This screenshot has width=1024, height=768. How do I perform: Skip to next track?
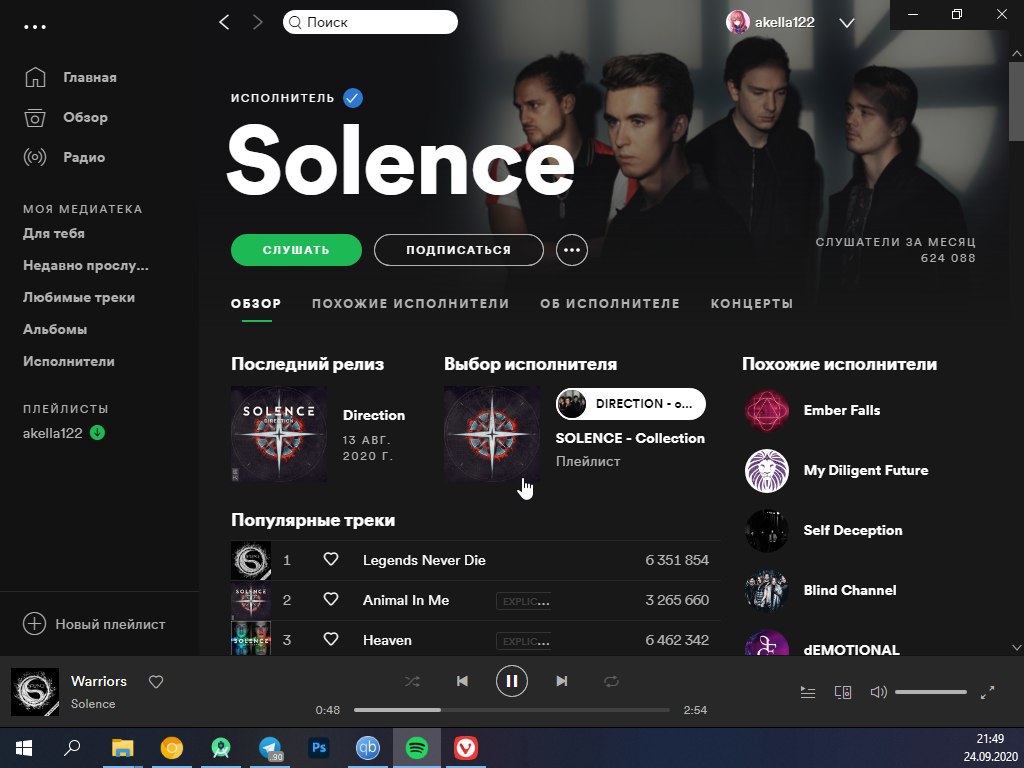[x=562, y=681]
